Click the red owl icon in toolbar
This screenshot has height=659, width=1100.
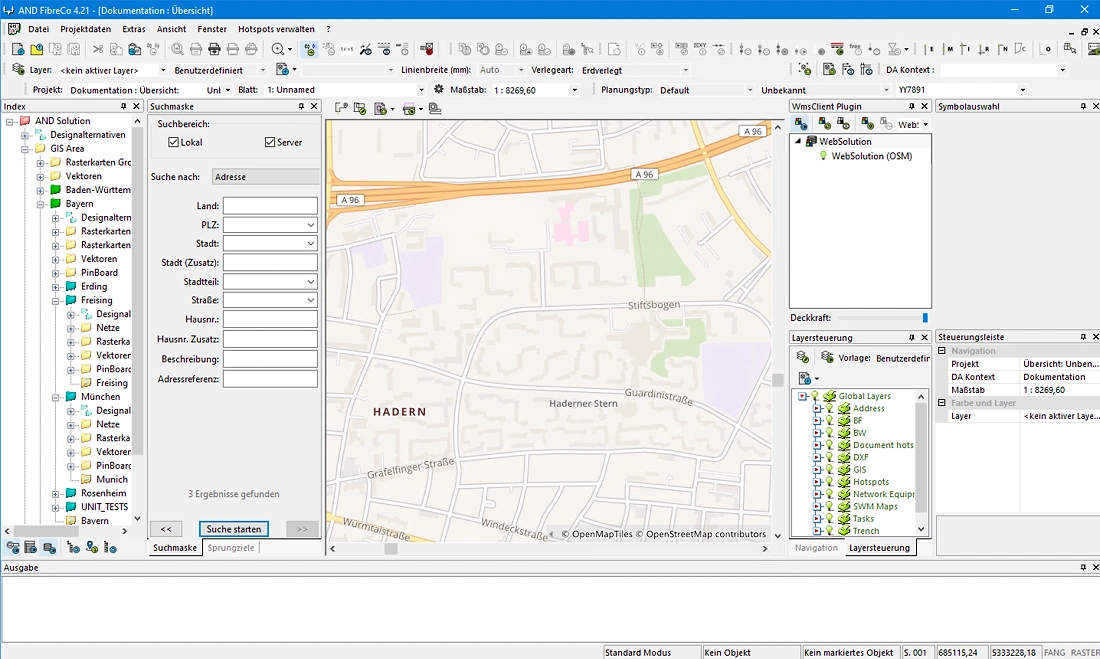click(427, 49)
